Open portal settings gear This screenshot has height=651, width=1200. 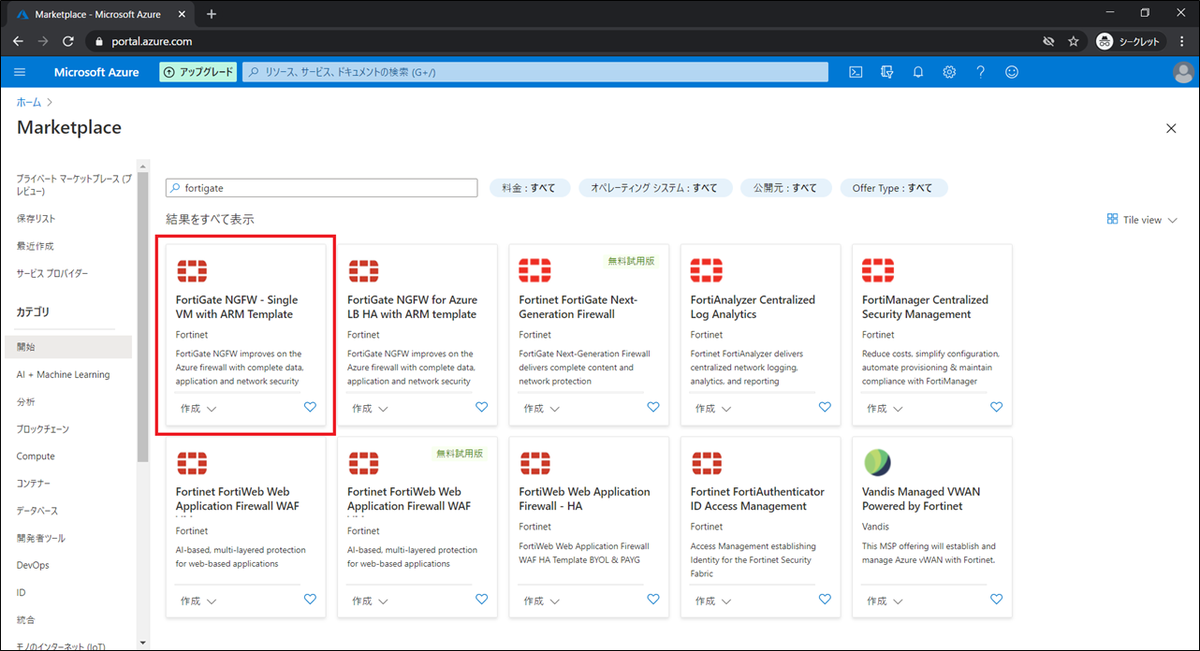tap(949, 72)
